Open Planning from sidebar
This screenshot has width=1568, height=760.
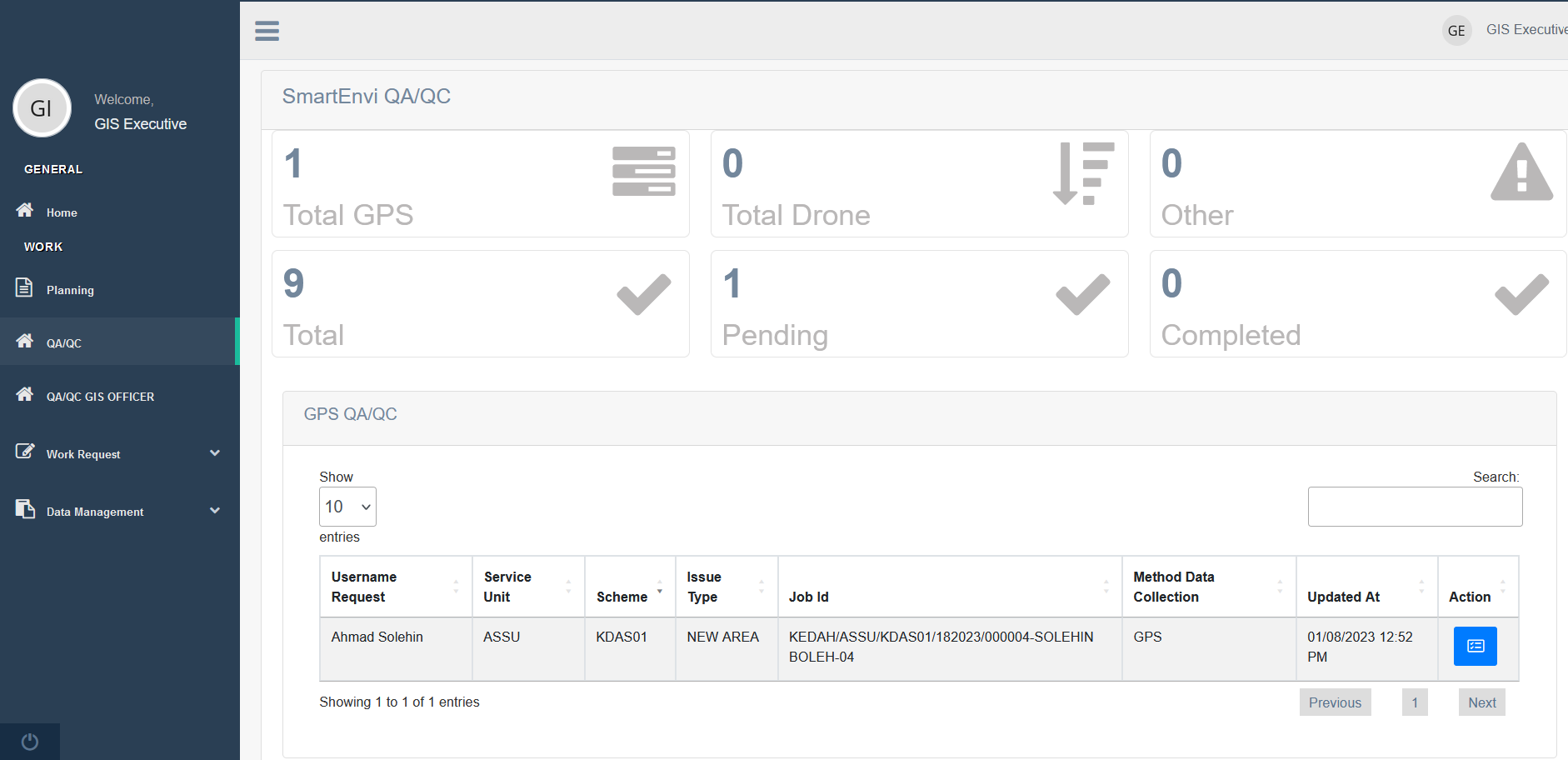click(70, 290)
